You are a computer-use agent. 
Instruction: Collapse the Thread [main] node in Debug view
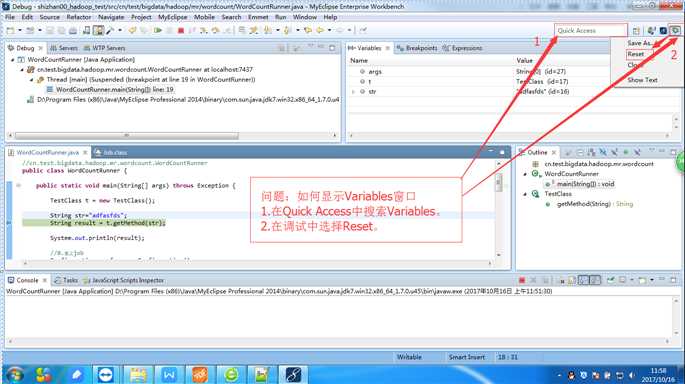[31, 80]
